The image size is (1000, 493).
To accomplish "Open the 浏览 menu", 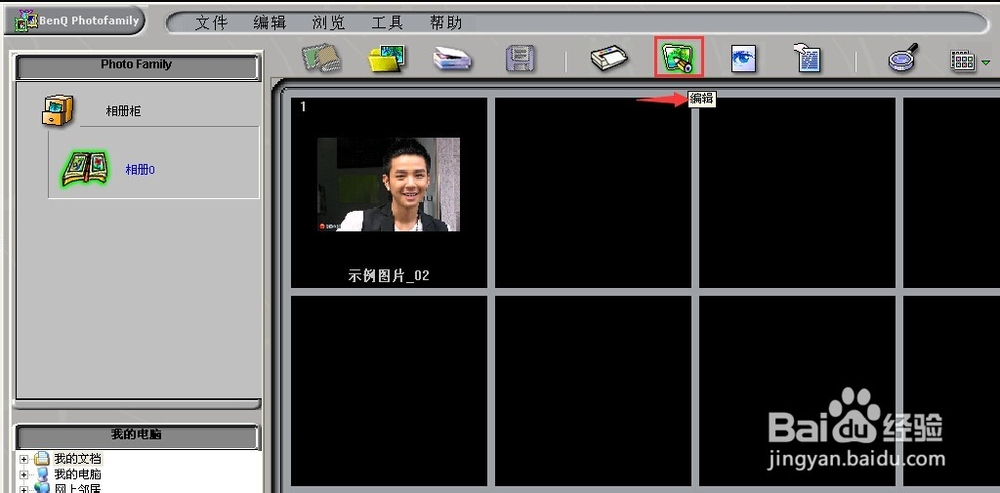I will click(328, 23).
